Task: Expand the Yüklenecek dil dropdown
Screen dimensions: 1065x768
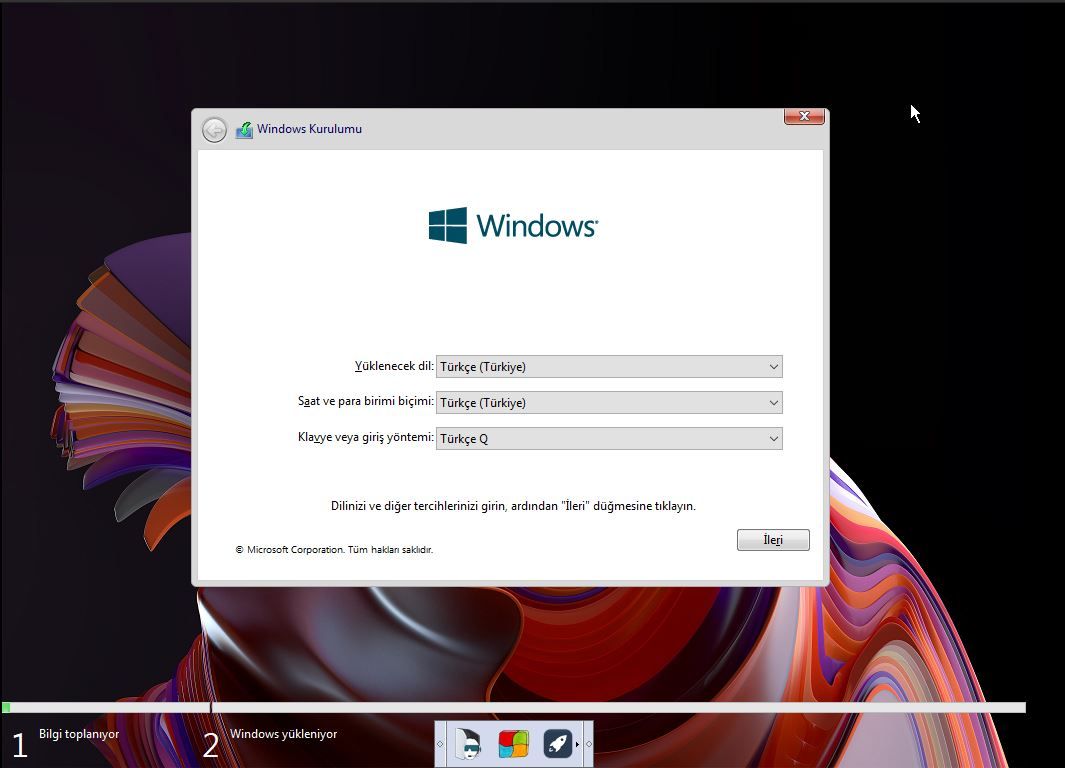Action: click(x=609, y=367)
